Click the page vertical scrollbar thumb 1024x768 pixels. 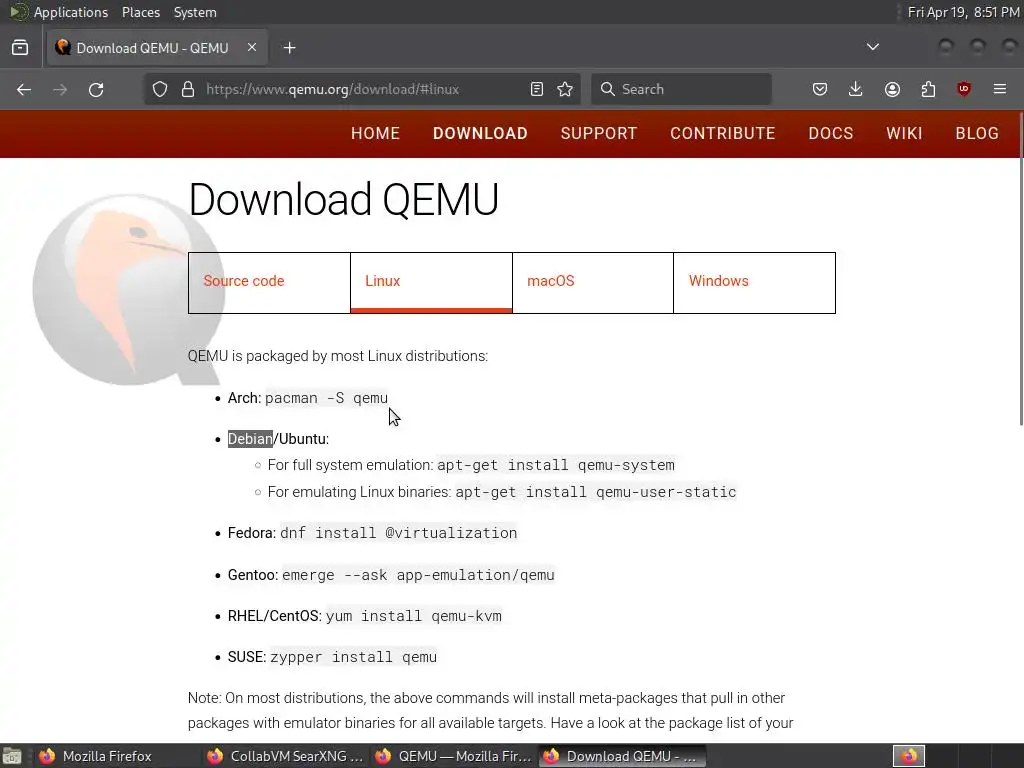[x=1021, y=269]
